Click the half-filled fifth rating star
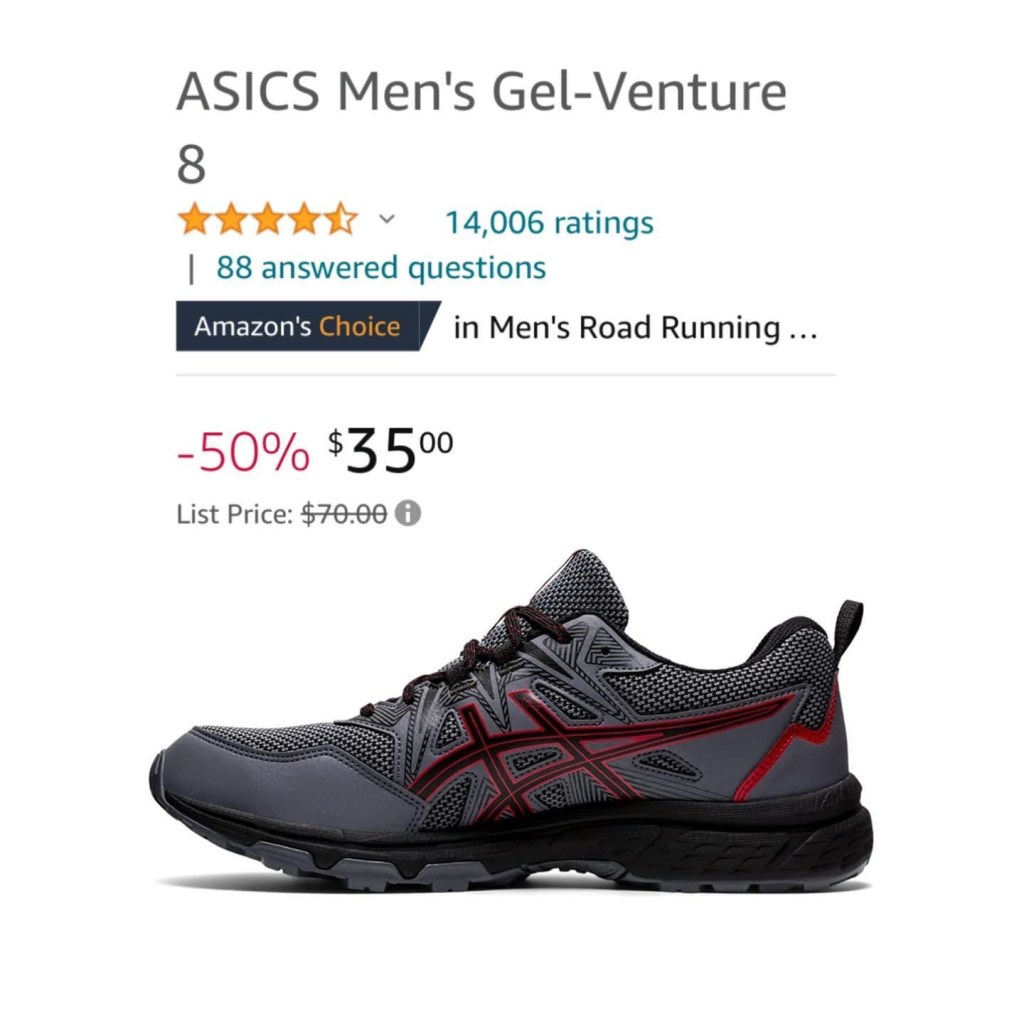1024x1024 pixels. 341,219
